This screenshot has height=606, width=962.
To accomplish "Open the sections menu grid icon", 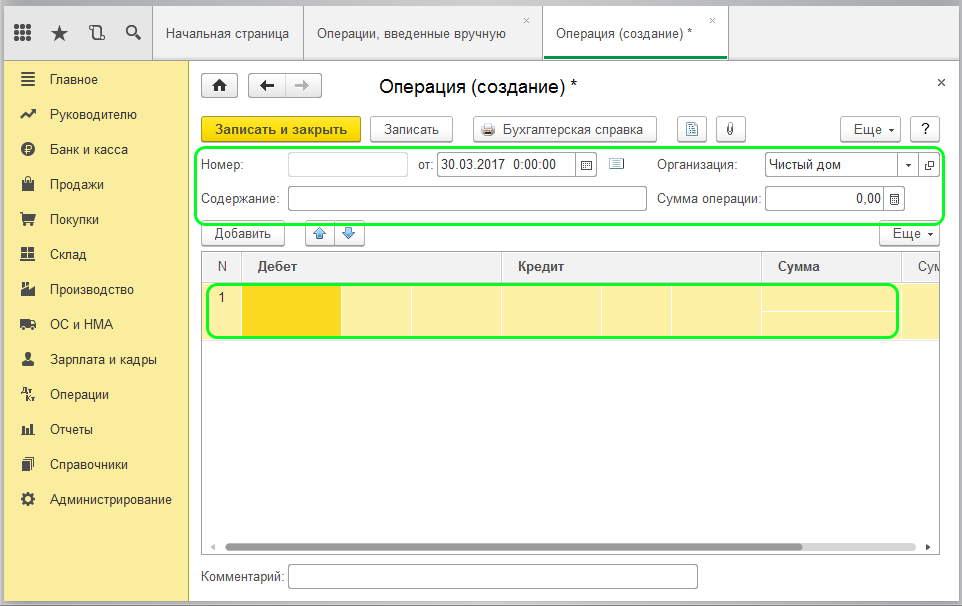I will coord(22,33).
